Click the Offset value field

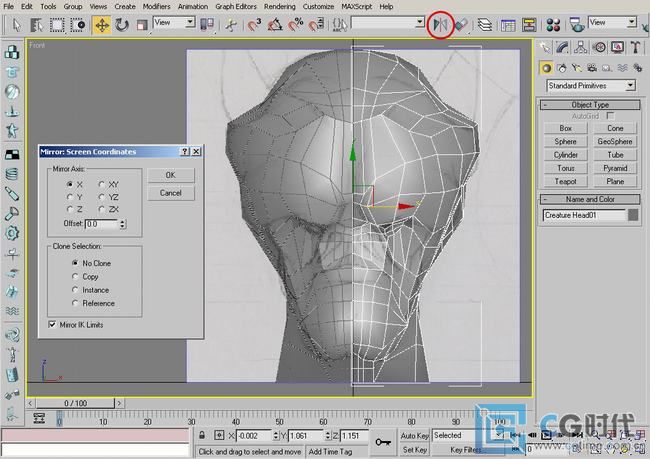click(x=102, y=224)
